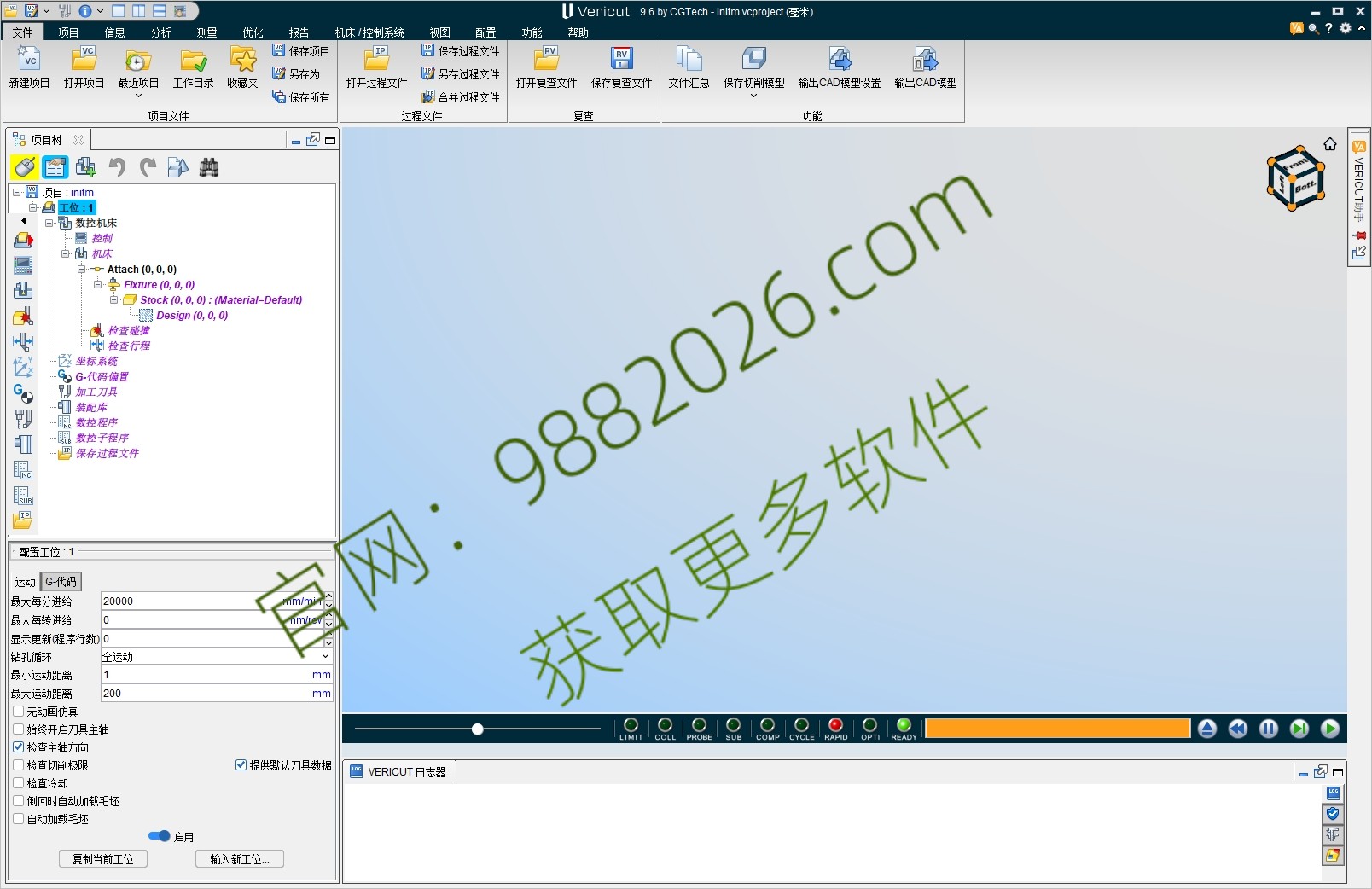Image resolution: width=1372 pixels, height=889 pixels.
Task: Open the 文件 ribbon tab
Action: [23, 32]
